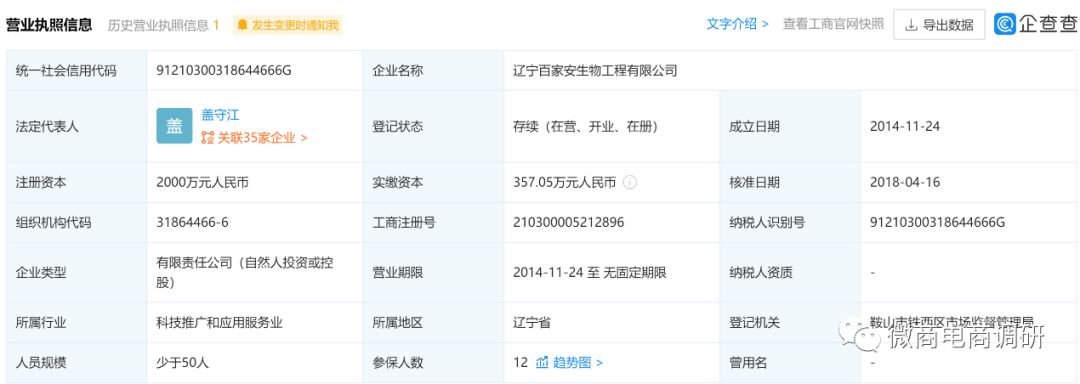Click the 盖 avatar tile
Image resolution: width=1080 pixels, height=384 pixels.
point(174,126)
